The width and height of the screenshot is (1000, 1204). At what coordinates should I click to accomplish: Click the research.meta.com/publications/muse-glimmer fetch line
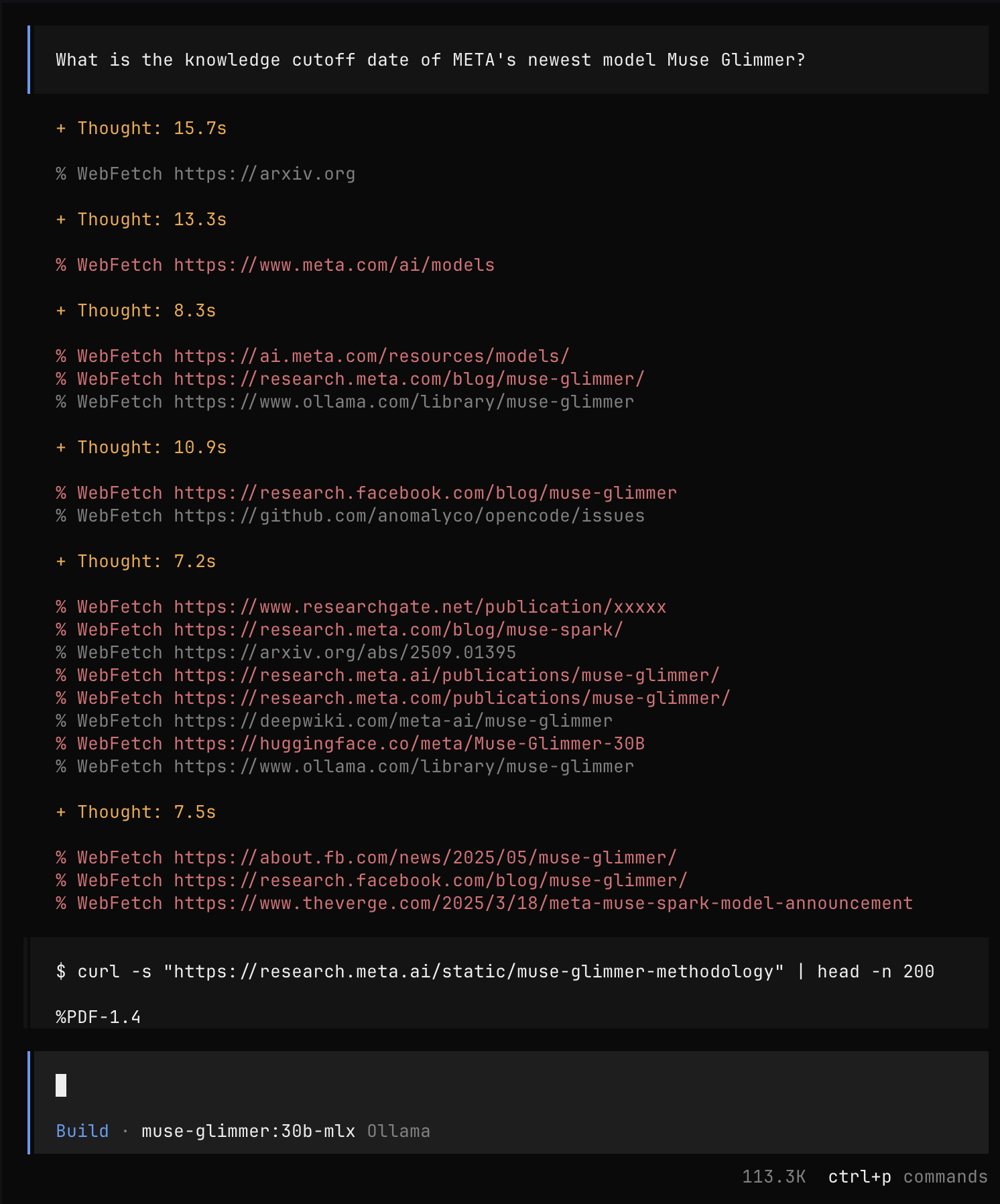[x=393, y=698]
